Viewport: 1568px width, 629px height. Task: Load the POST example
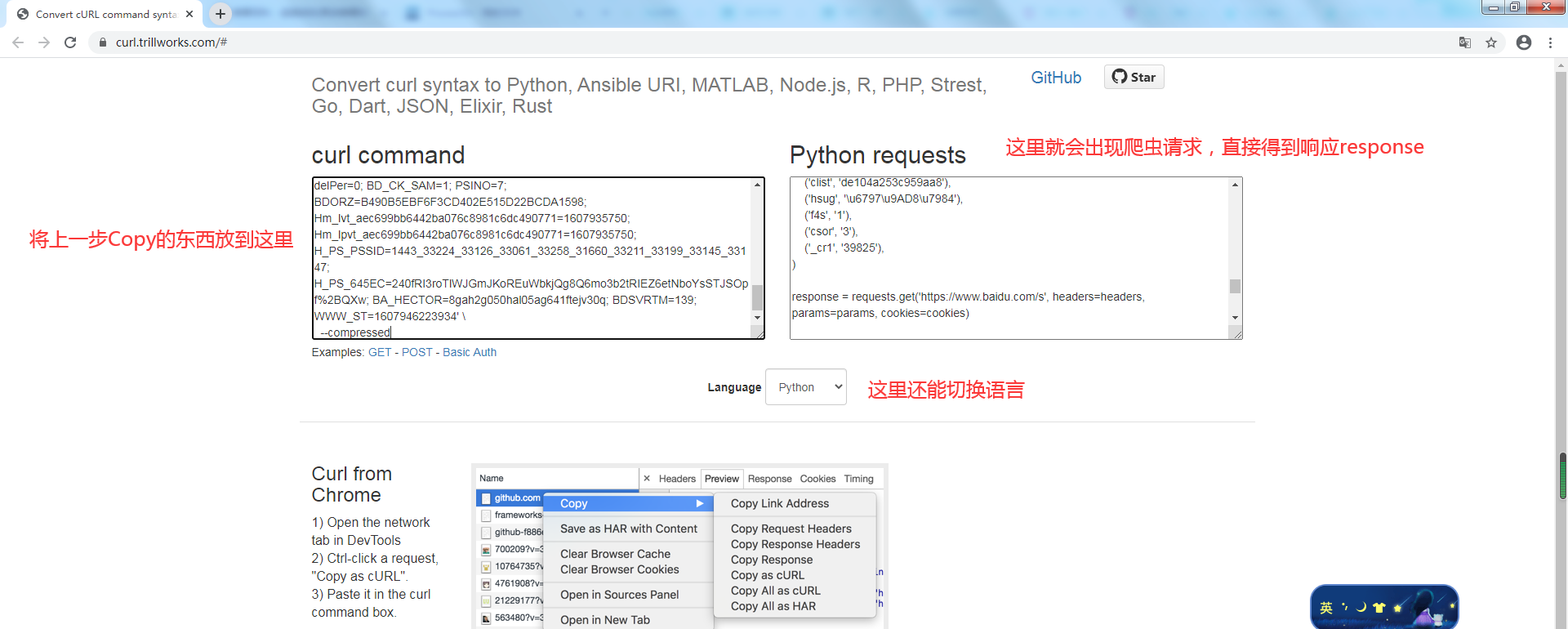(x=416, y=352)
